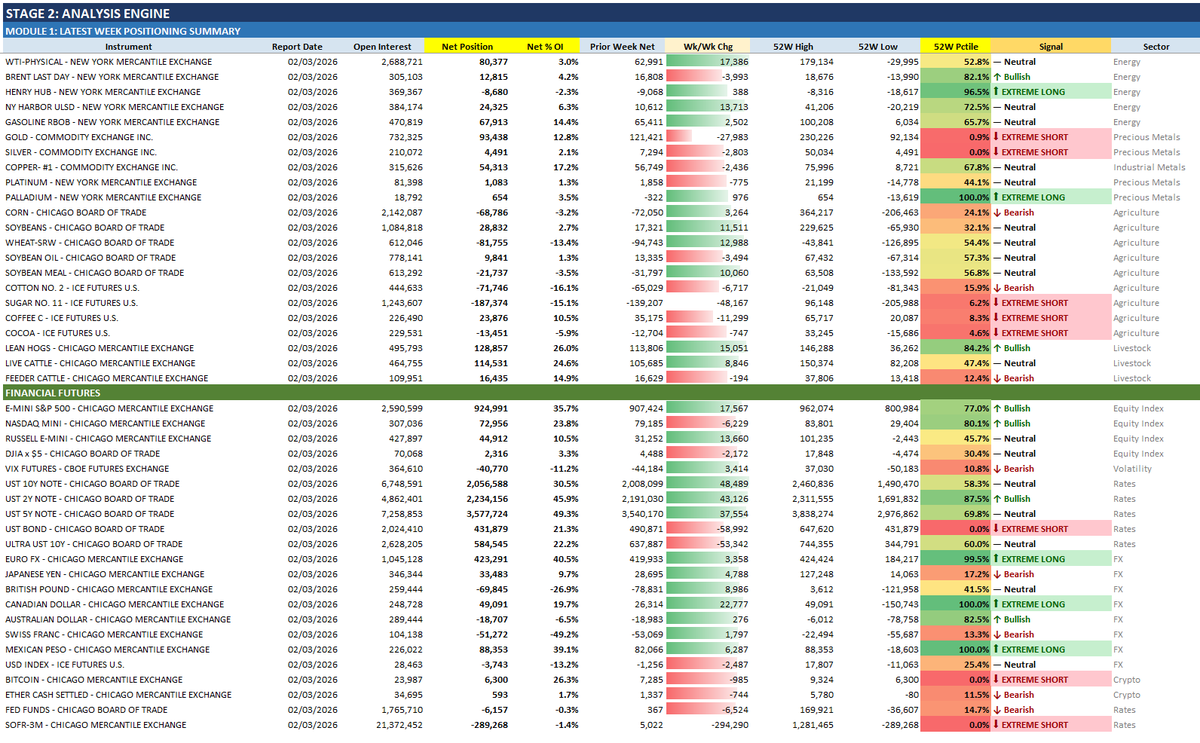The height and width of the screenshot is (743, 1200).
Task: Click LEAN HOGS Bullish signal cell
Action: click(x=1051, y=348)
